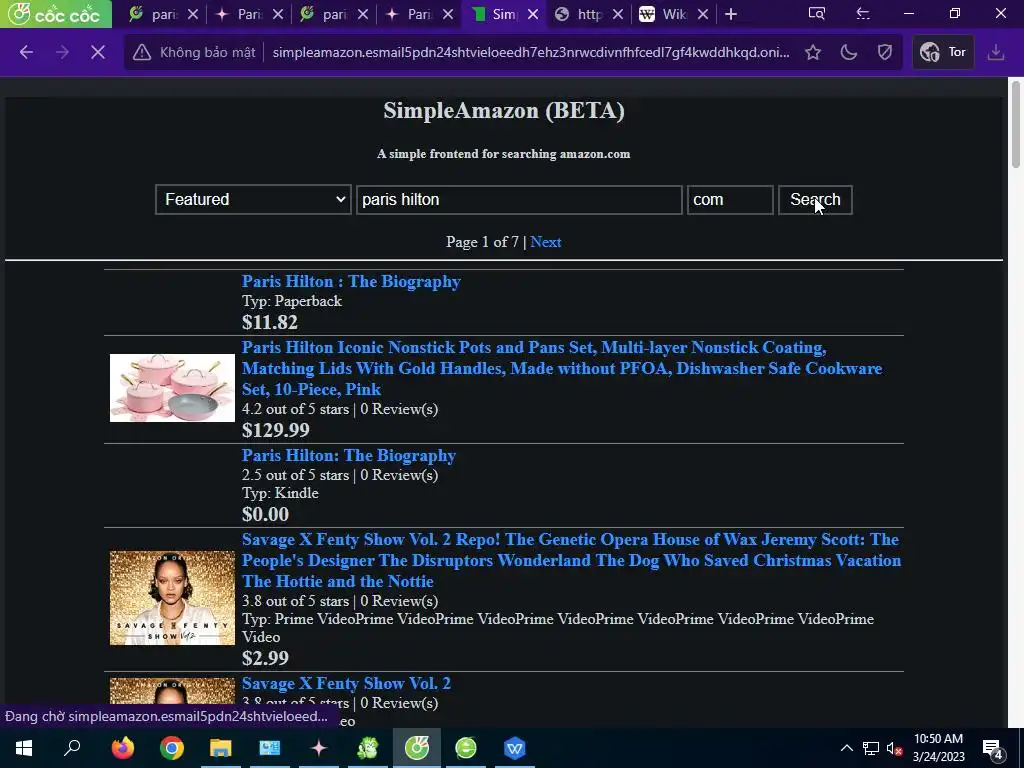This screenshot has height=768, width=1024.
Task: Open Windows taskbar search magnifier
Action: tap(72, 748)
